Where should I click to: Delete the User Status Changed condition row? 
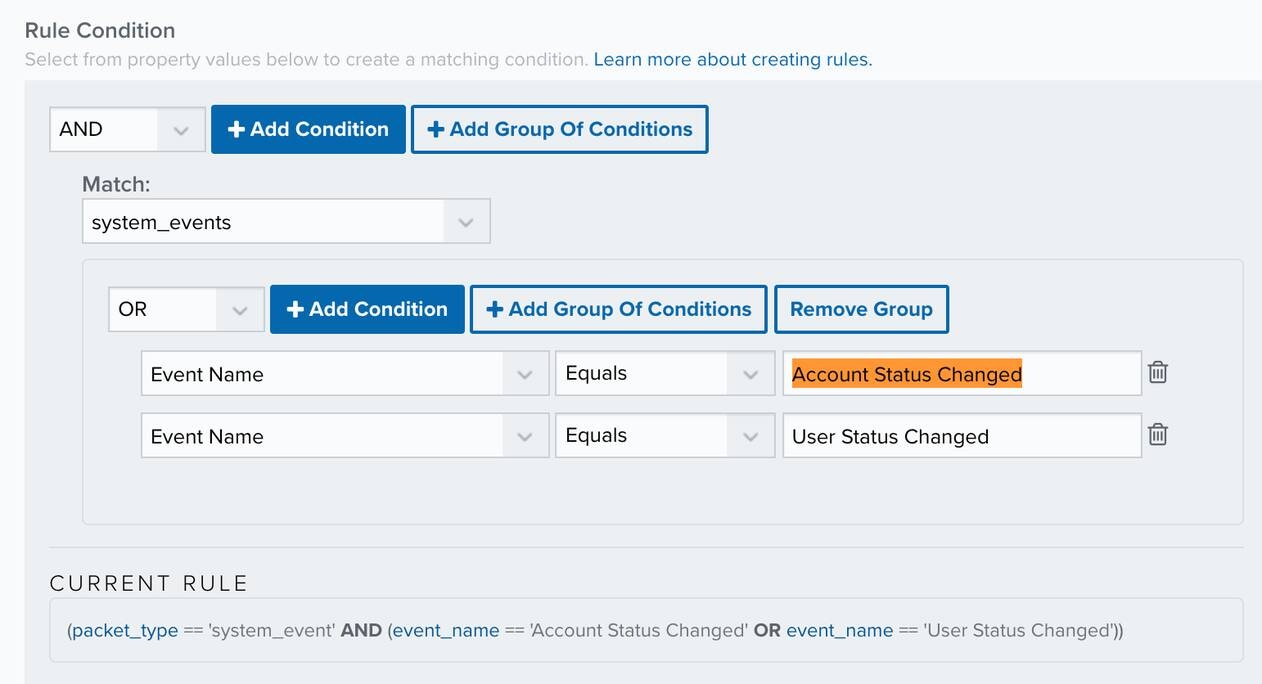coord(1157,435)
